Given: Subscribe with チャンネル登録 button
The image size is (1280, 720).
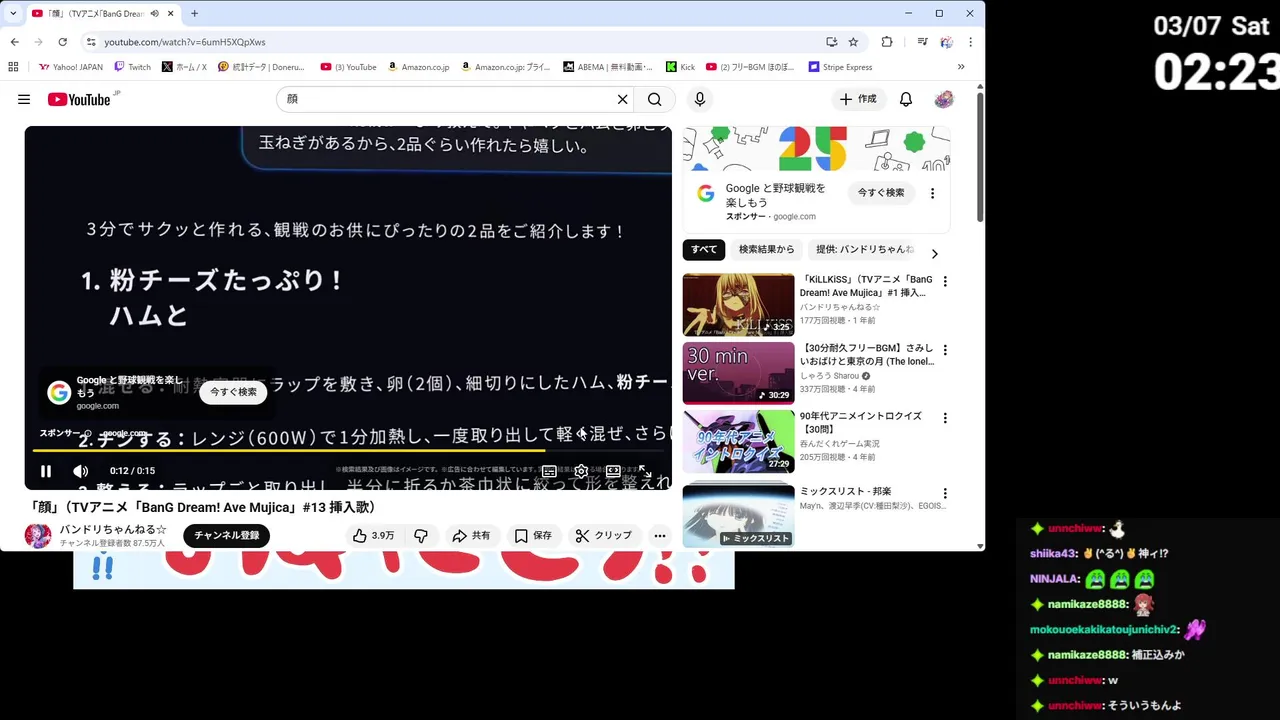Looking at the screenshot, I should click(227, 535).
